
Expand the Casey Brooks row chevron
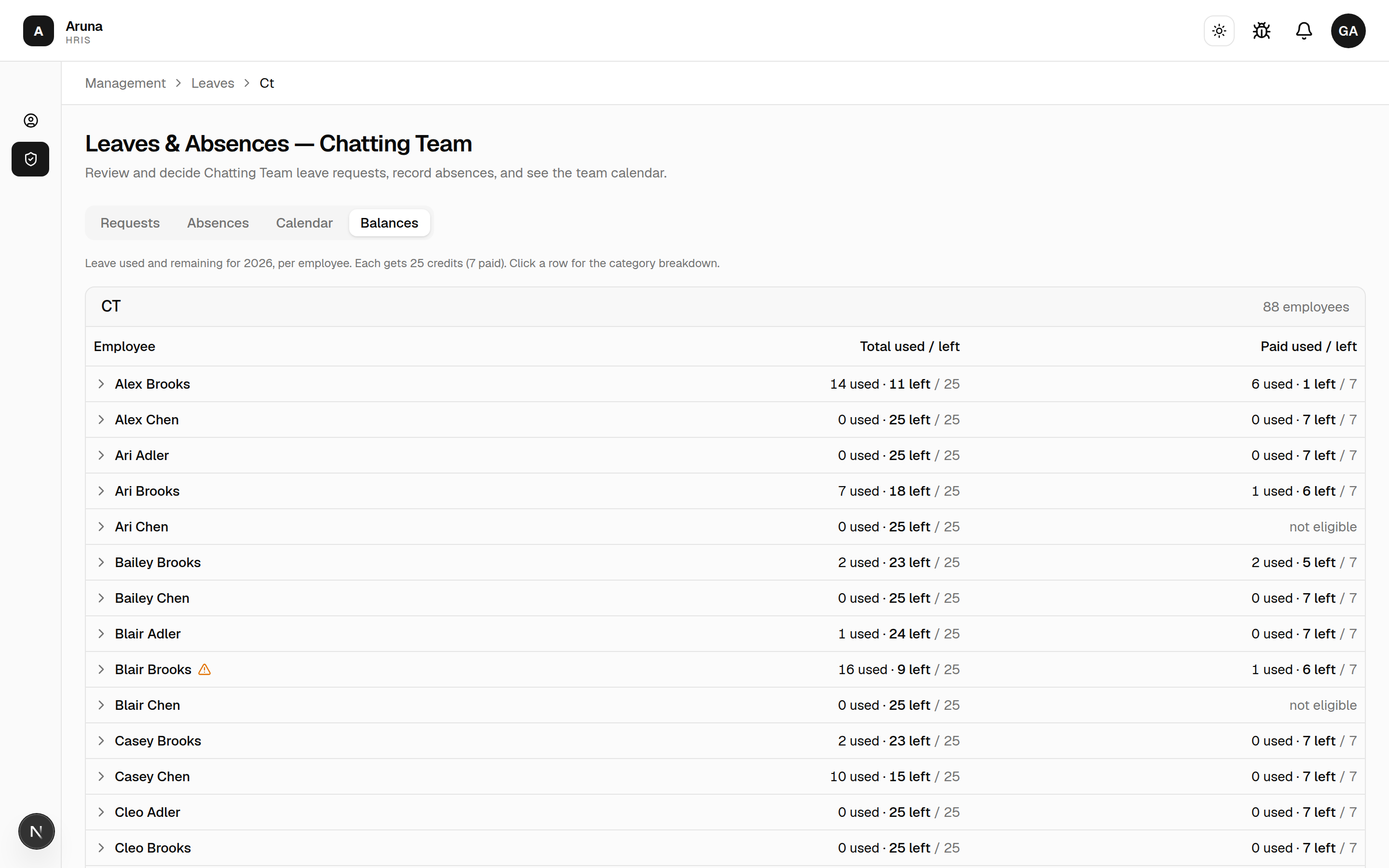[101, 741]
